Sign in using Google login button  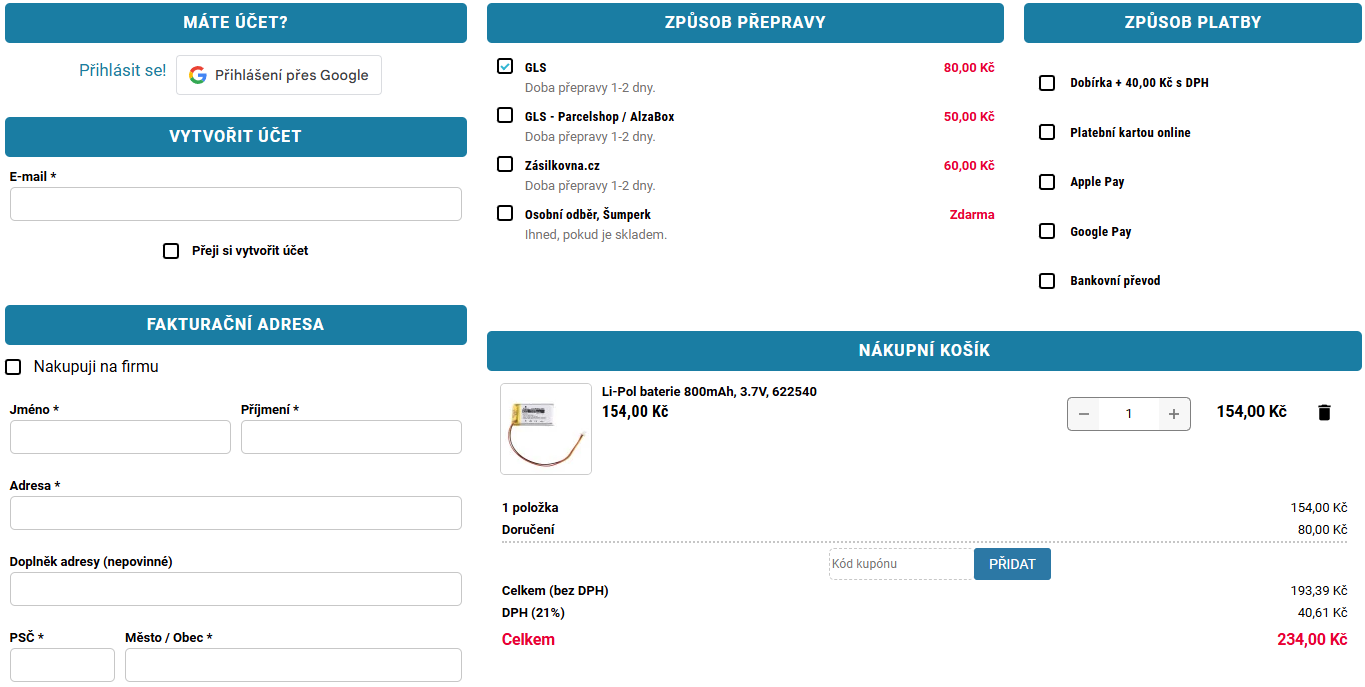click(279, 75)
